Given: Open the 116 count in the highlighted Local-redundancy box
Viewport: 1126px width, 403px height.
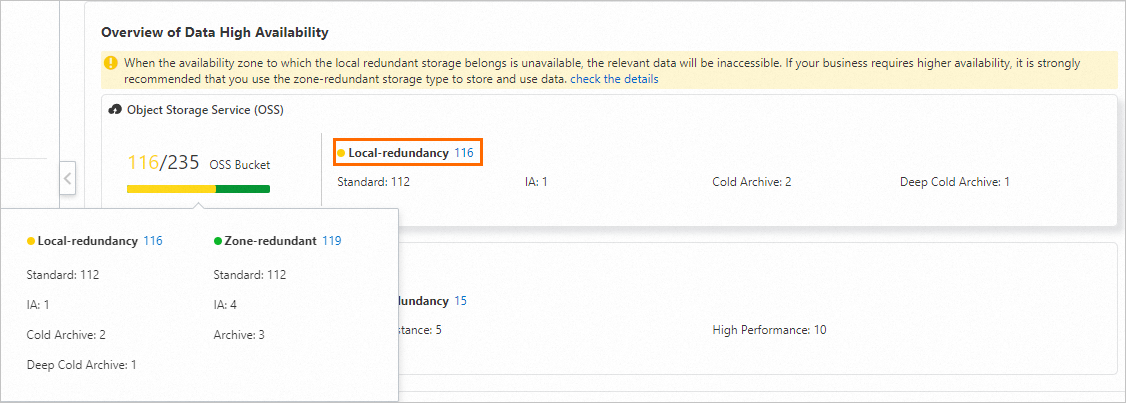Looking at the screenshot, I should coord(463,153).
